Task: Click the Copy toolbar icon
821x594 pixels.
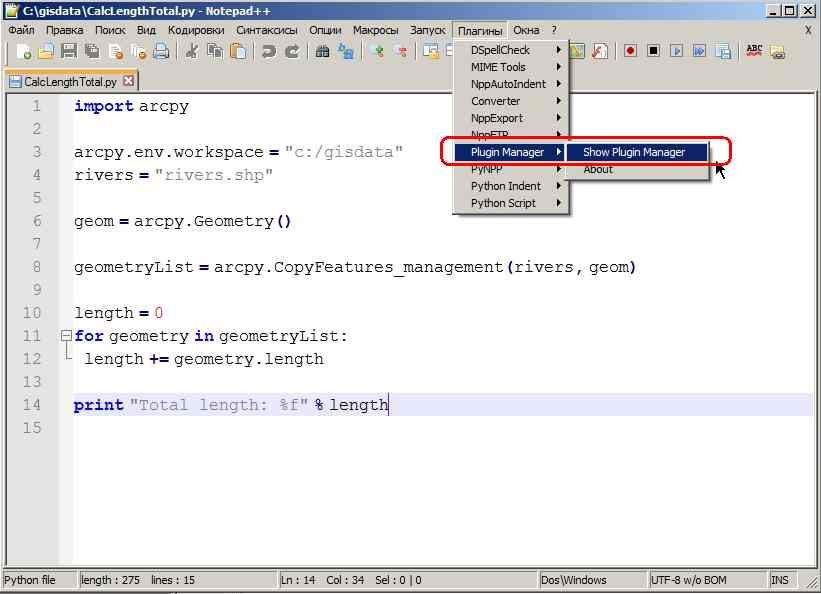Action: 215,52
